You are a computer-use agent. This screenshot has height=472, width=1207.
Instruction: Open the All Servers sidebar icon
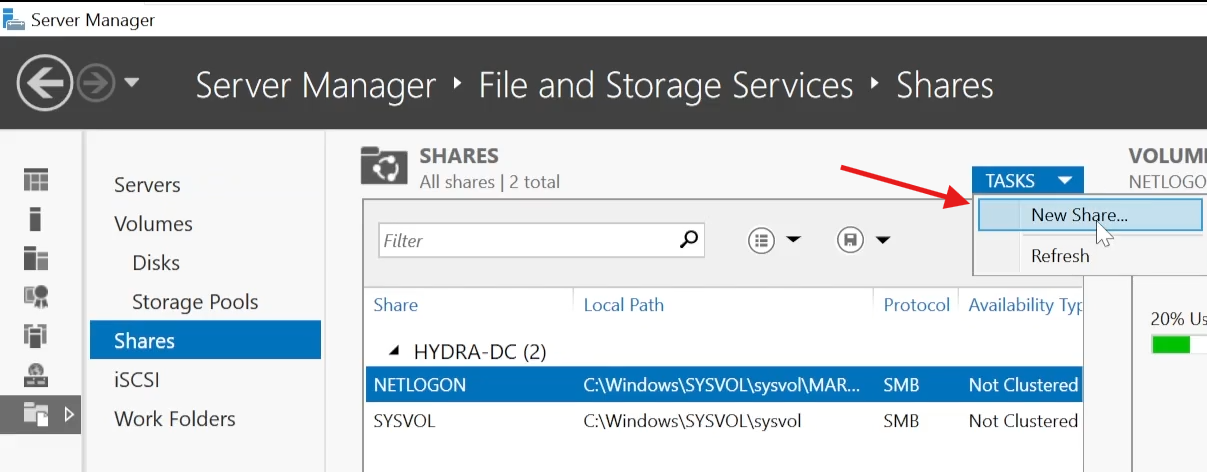coord(36,258)
